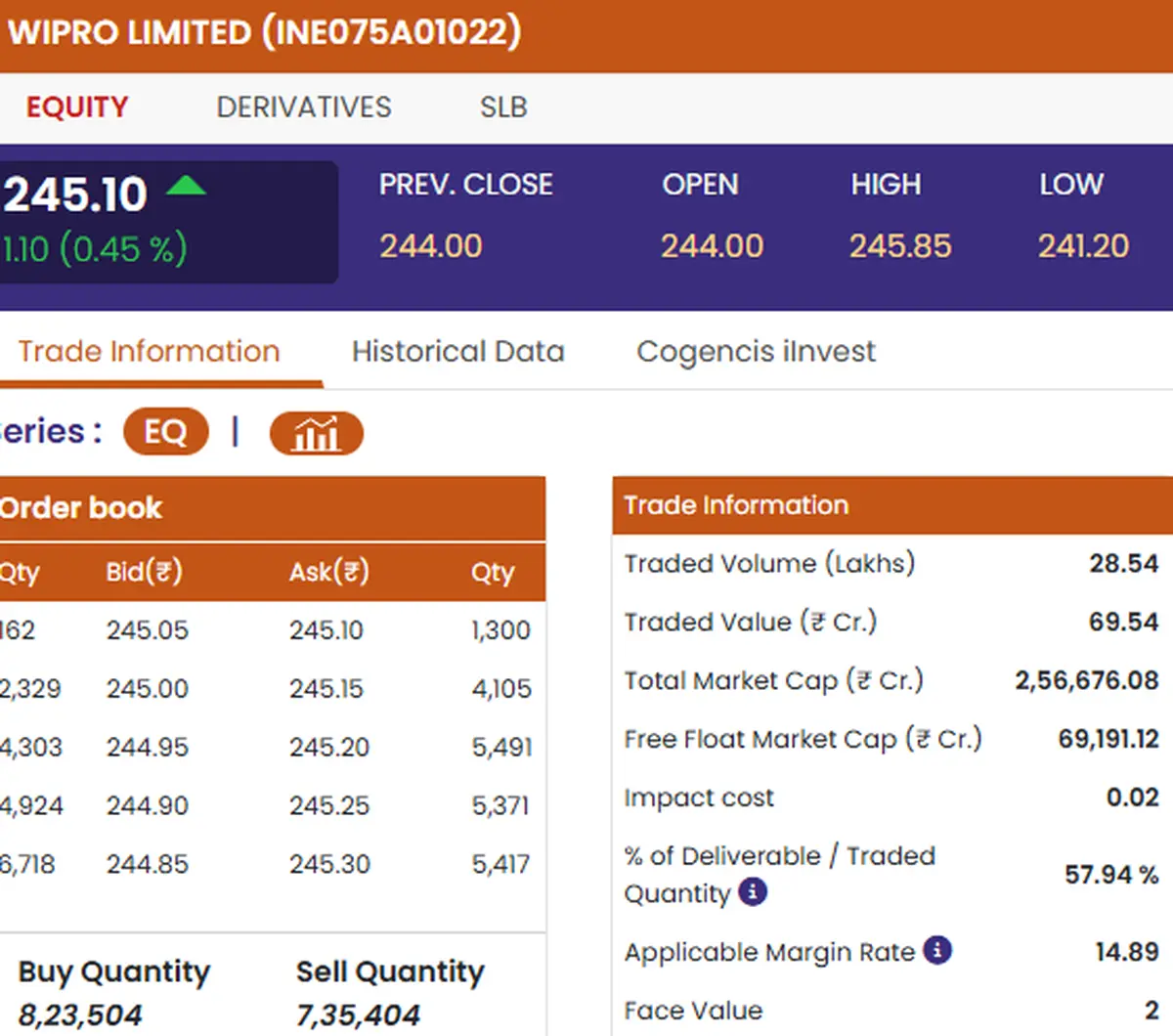
Task: Click ask quantity 4,105
Action: pos(502,690)
